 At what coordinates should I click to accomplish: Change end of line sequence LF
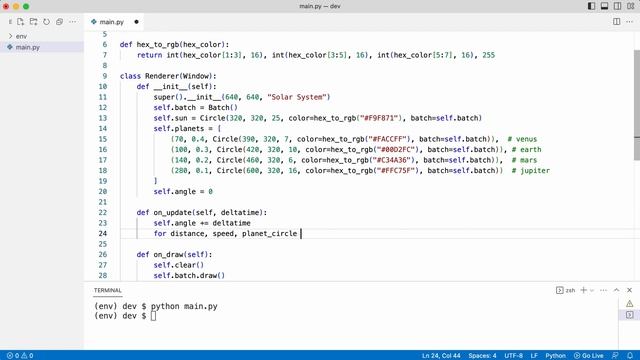click(534, 356)
